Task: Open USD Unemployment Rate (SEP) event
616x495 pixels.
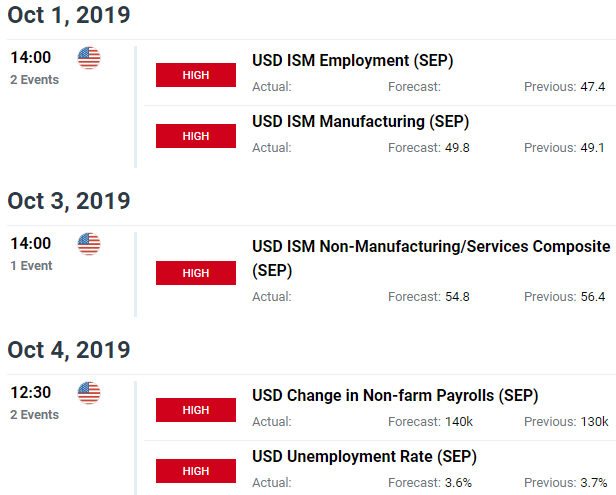Action: pos(364,456)
